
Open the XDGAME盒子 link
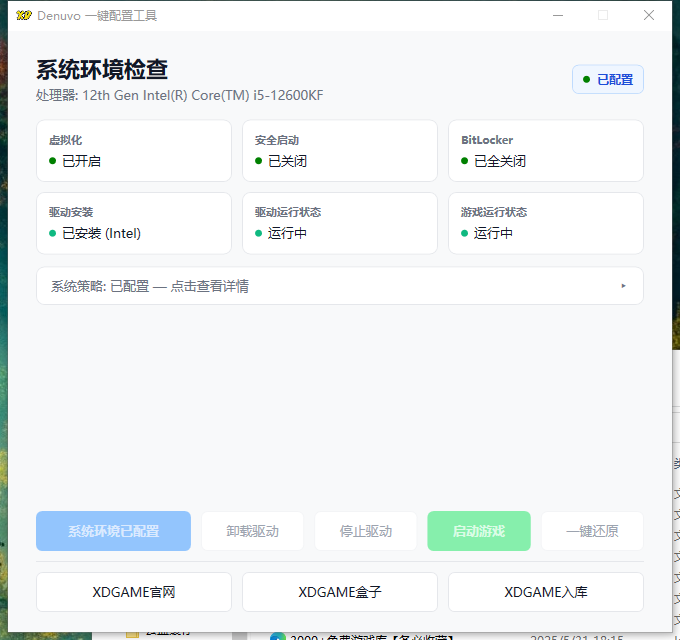pyautogui.click(x=339, y=592)
